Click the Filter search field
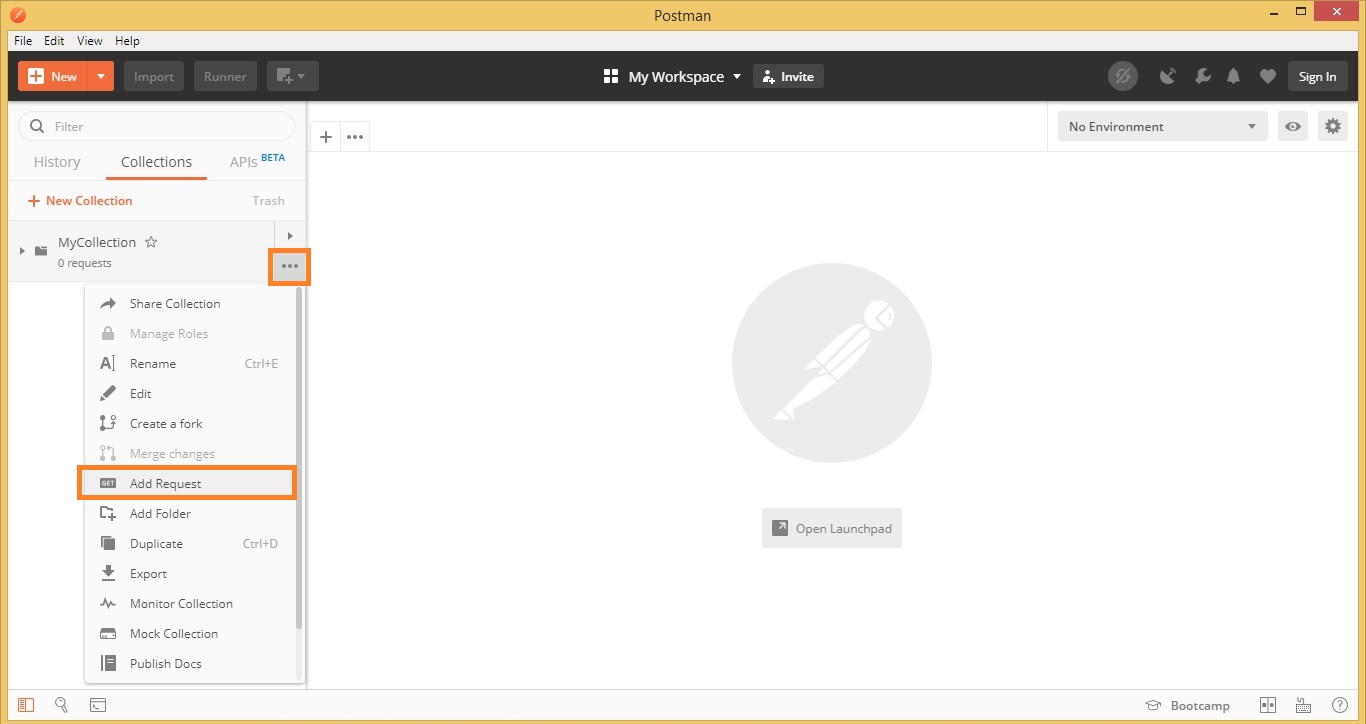The width and height of the screenshot is (1366, 724). (156, 126)
